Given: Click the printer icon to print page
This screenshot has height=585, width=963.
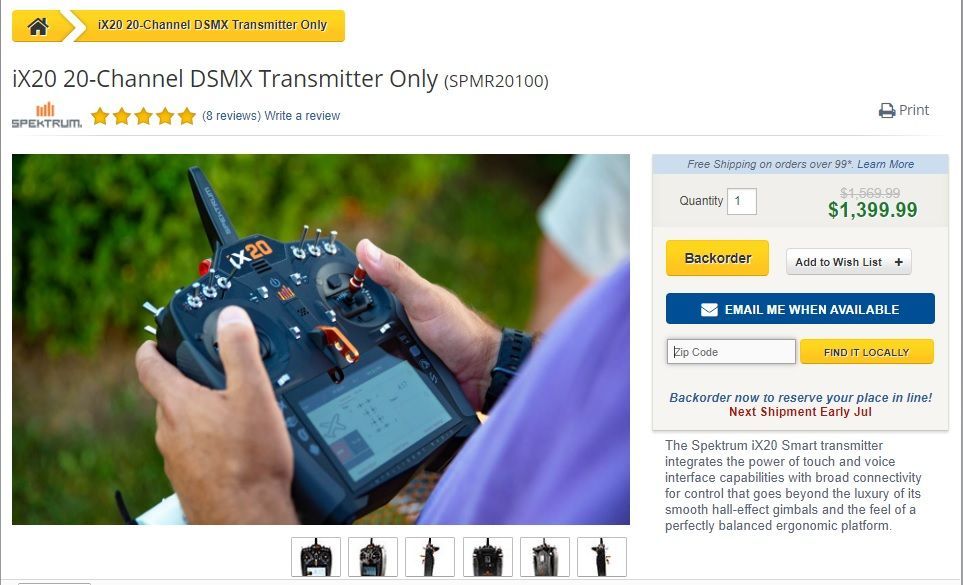Looking at the screenshot, I should coord(886,110).
